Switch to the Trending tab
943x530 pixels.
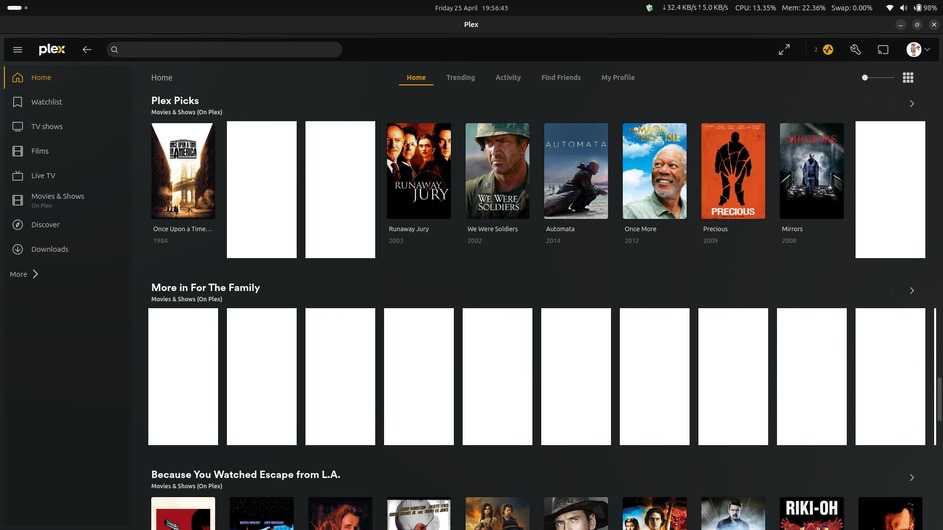point(460,78)
